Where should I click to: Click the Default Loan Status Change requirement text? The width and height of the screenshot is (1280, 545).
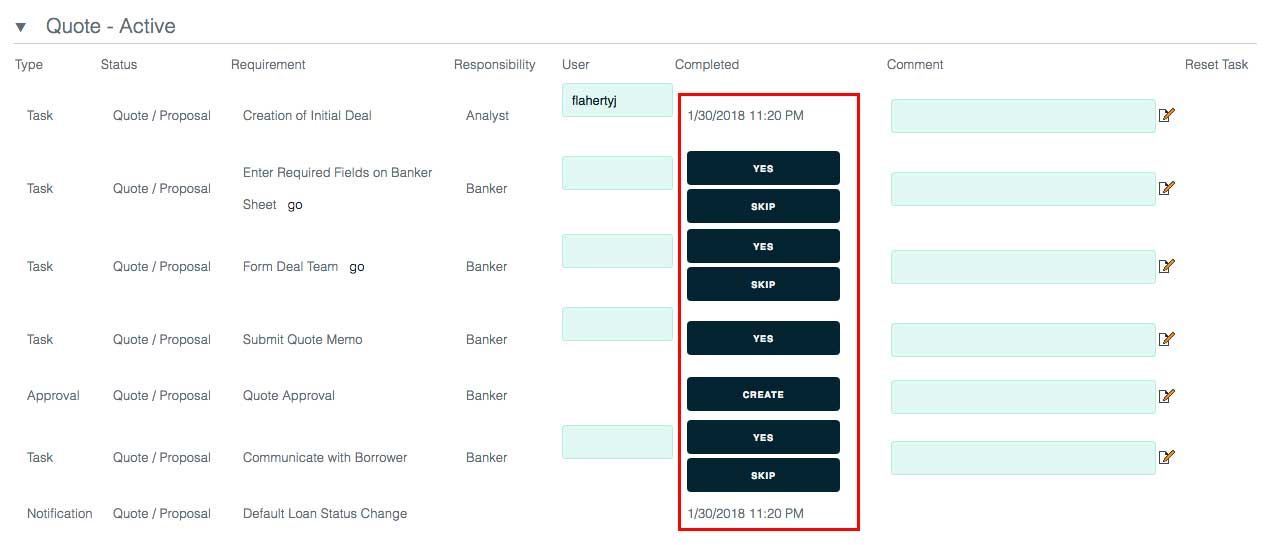pyautogui.click(x=325, y=513)
